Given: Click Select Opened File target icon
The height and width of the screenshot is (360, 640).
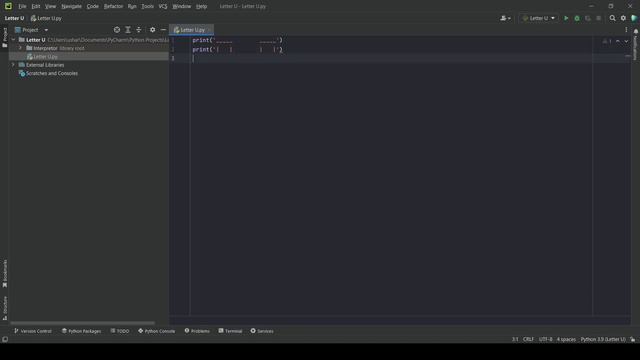Looking at the screenshot, I should [117, 30].
